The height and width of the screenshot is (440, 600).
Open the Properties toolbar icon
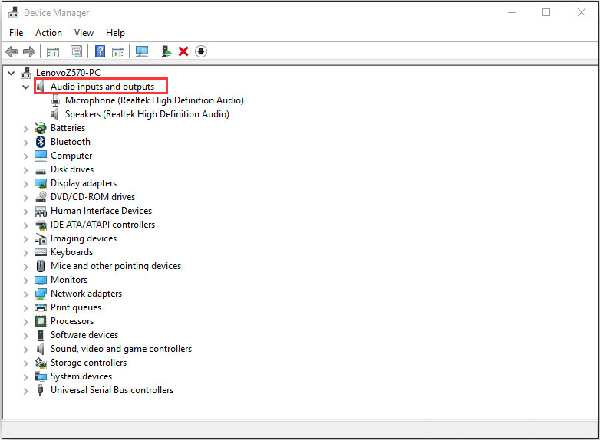point(77,51)
